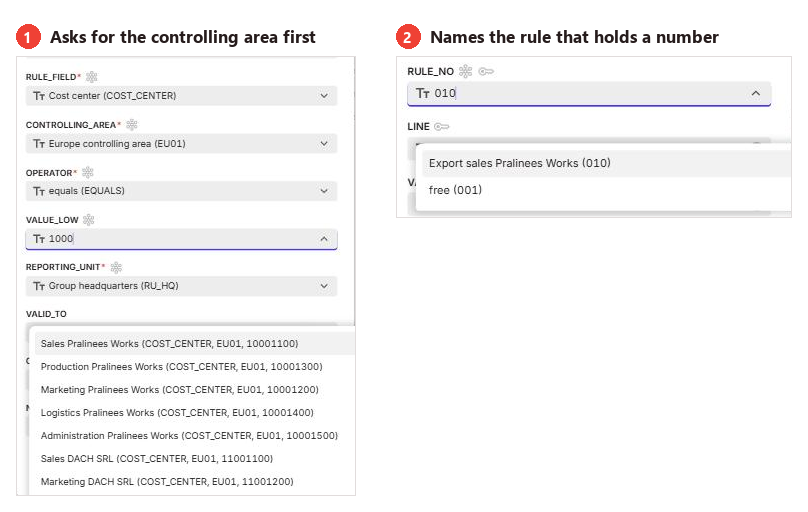Collapse the RULE_NO dropdown with up chevron
808x512 pixels.
pos(755,93)
